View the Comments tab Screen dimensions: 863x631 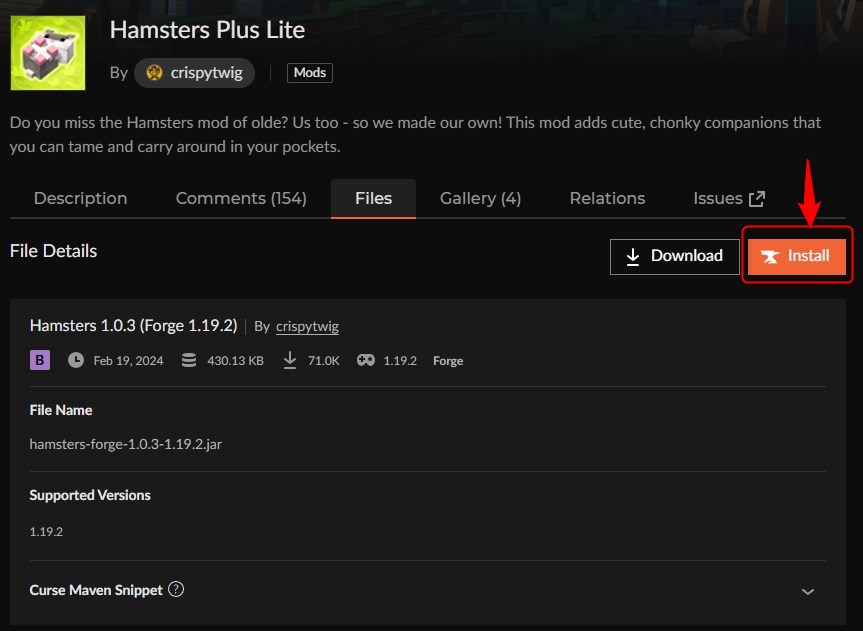(241, 198)
